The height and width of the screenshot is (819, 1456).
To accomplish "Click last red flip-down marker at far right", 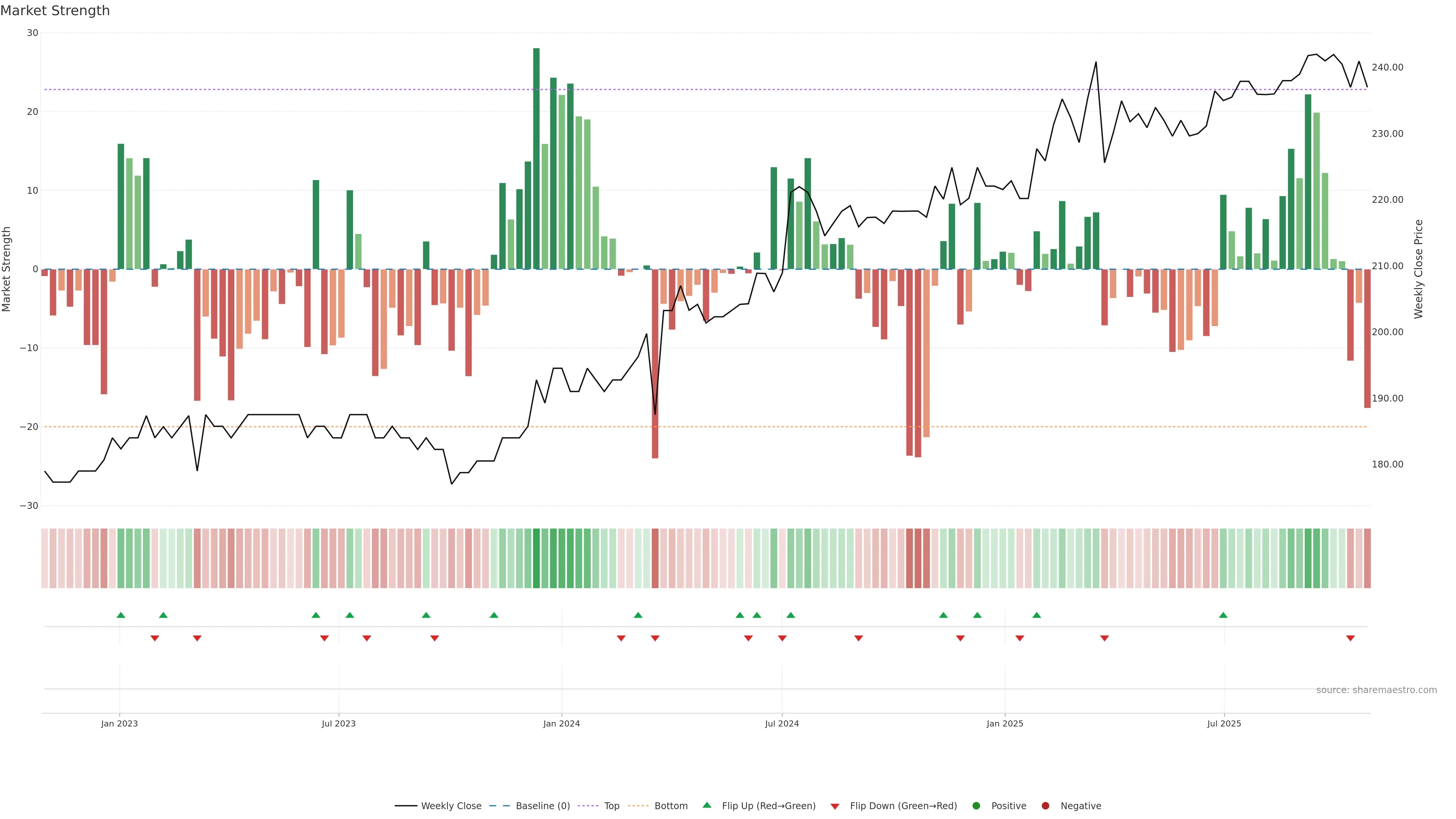I will 1350,638.
